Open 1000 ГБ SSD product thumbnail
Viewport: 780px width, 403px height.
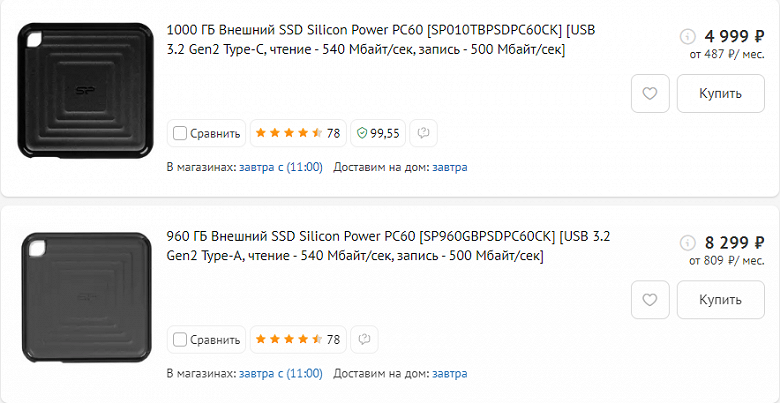pyautogui.click(x=83, y=91)
